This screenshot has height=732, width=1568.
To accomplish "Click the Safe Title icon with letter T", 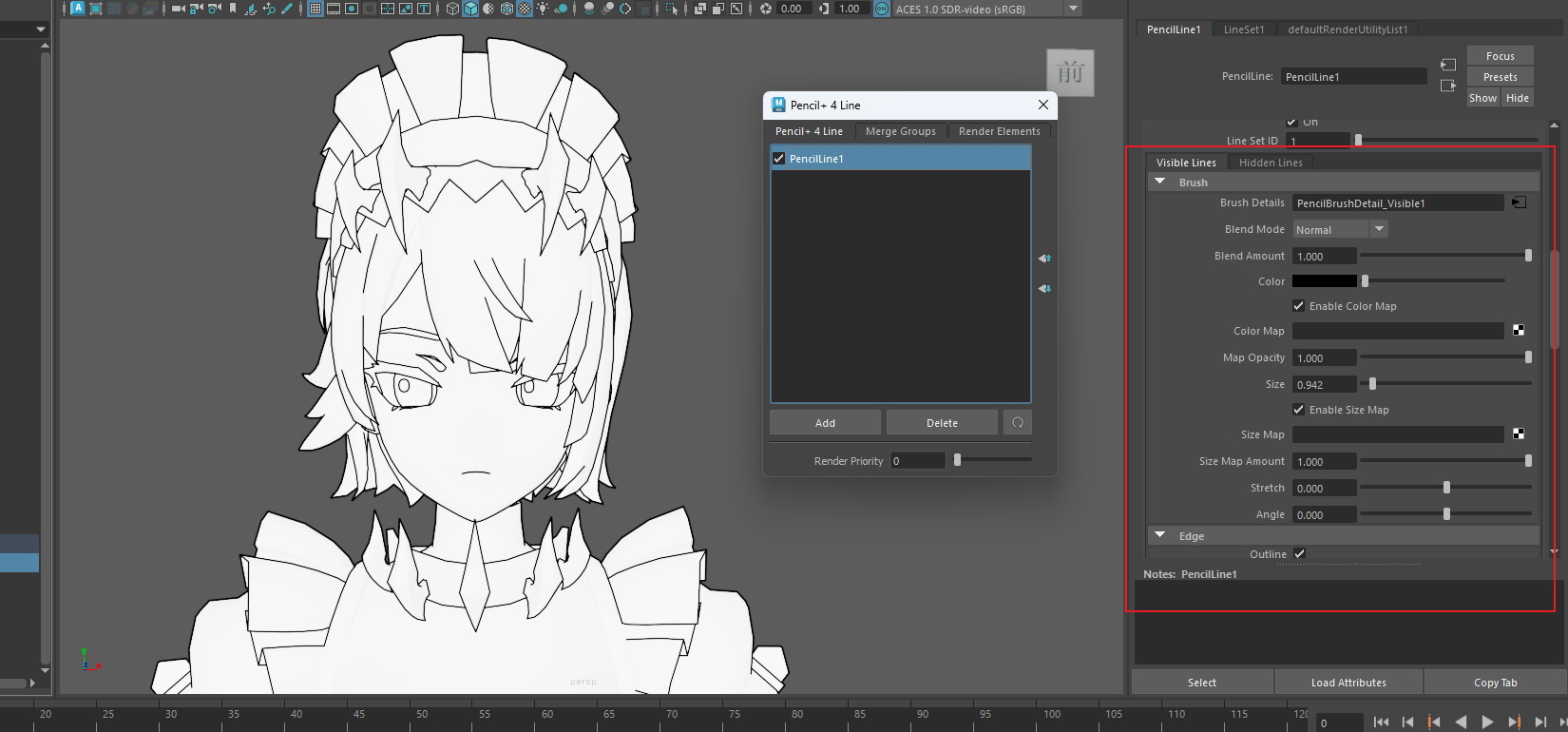I will pyautogui.click(x=424, y=9).
